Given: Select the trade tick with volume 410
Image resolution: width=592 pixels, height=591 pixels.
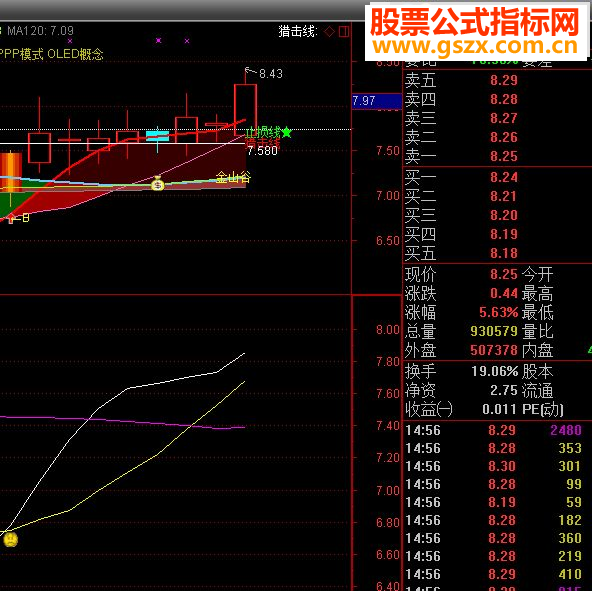Looking at the screenshot, I should [x=498, y=574].
